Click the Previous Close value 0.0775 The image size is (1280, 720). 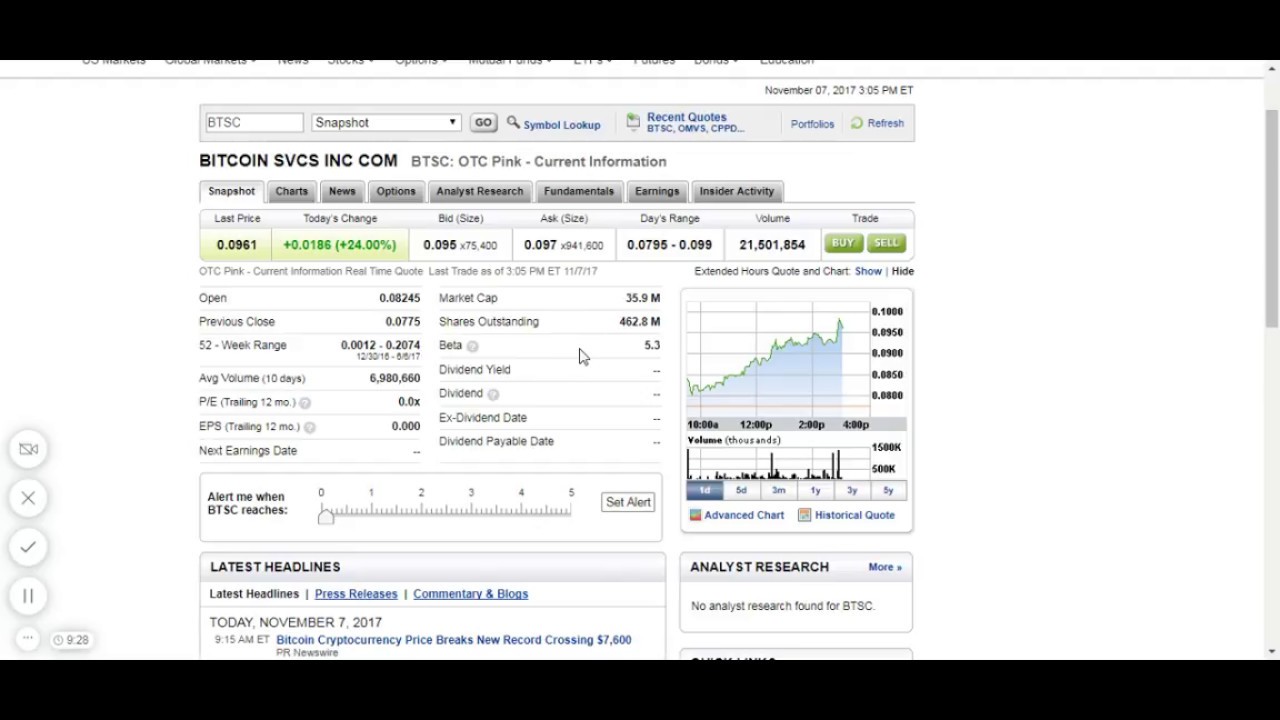point(403,322)
